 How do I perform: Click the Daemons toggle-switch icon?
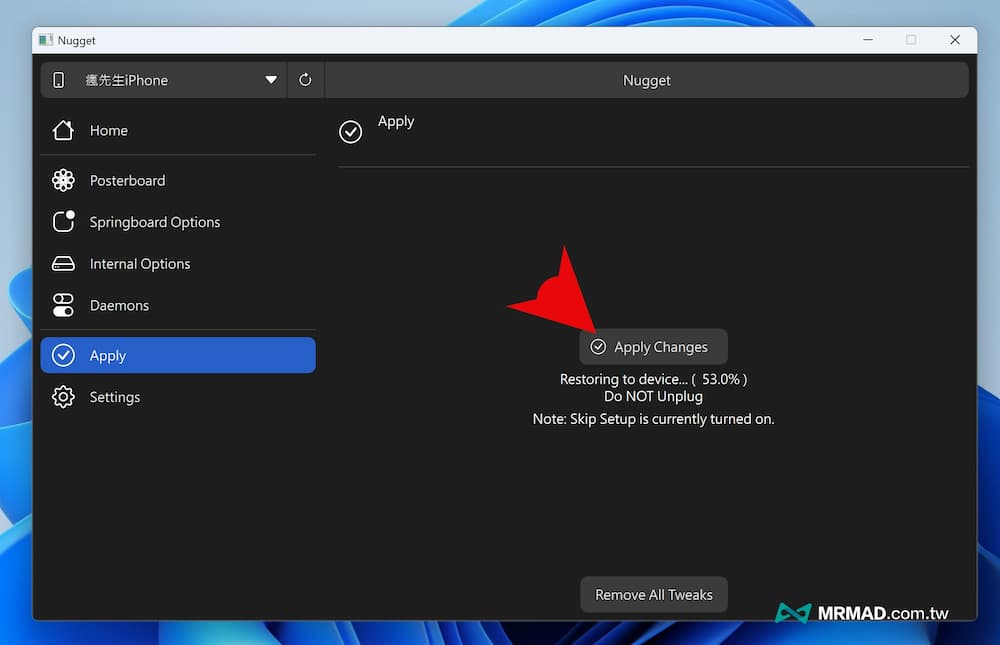(x=63, y=305)
